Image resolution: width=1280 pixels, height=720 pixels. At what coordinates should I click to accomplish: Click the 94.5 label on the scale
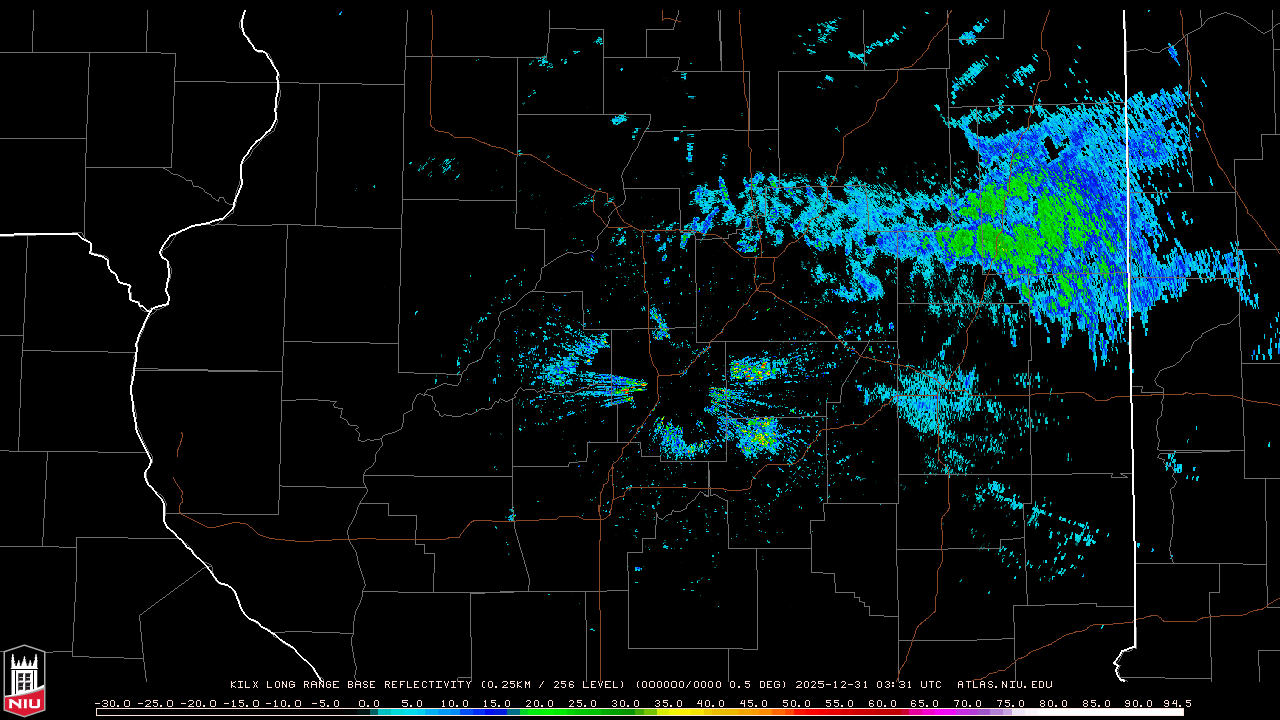(x=1174, y=703)
